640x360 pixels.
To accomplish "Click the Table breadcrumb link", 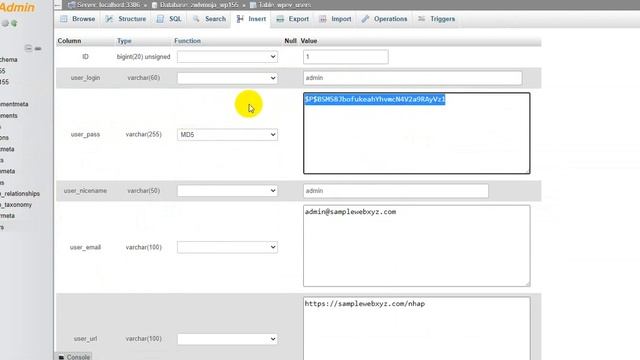I will point(284,5).
